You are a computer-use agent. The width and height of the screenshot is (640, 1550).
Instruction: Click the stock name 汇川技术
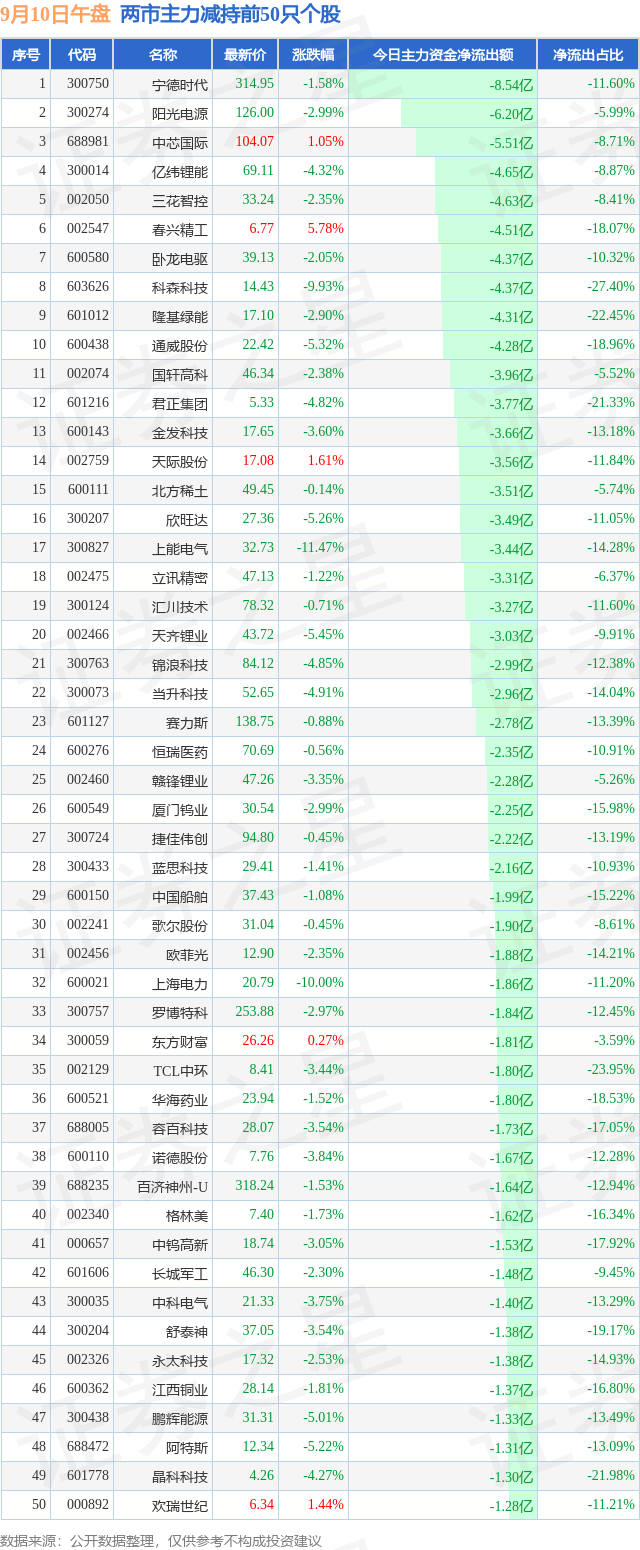180,607
